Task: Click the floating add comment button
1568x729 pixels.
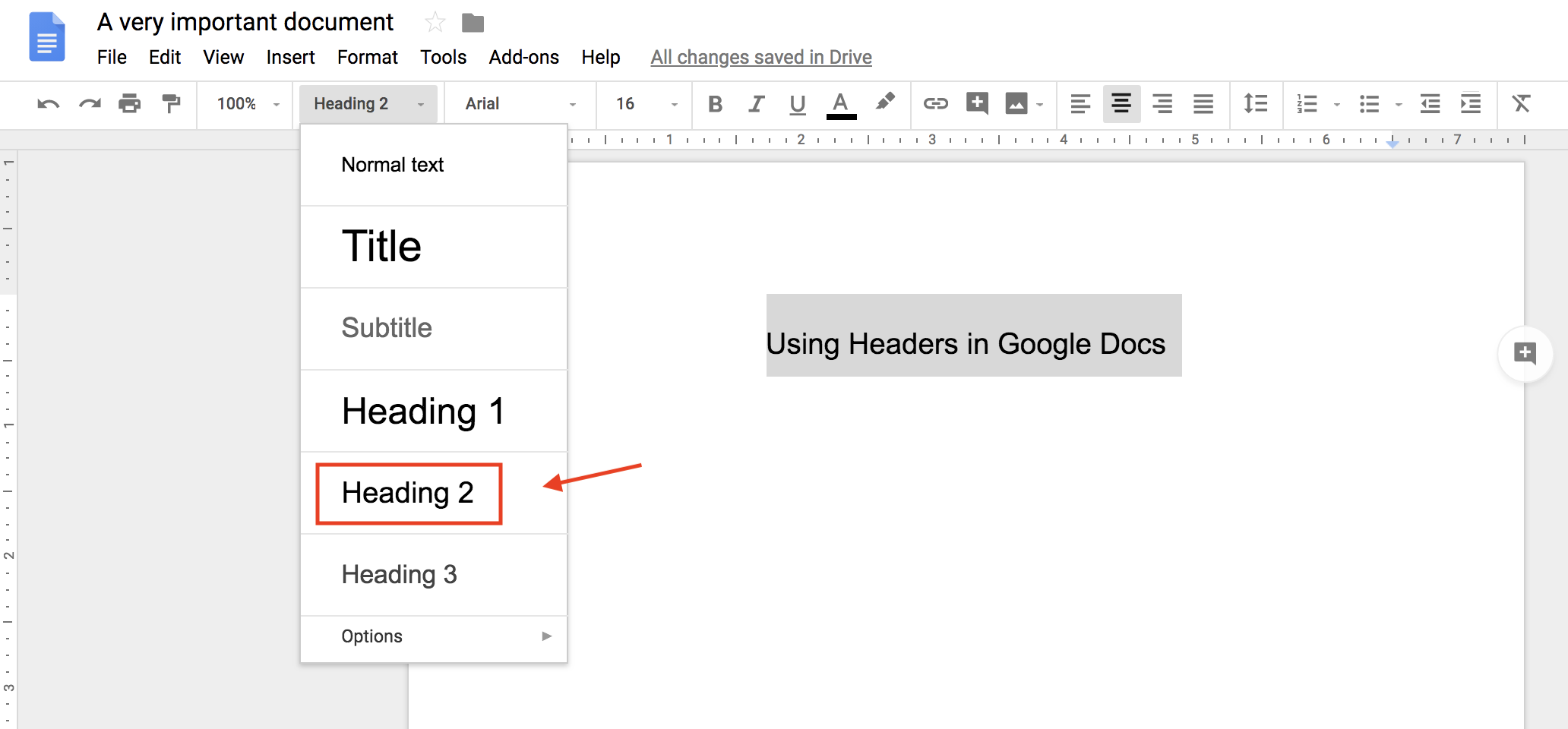Action: pos(1525,353)
